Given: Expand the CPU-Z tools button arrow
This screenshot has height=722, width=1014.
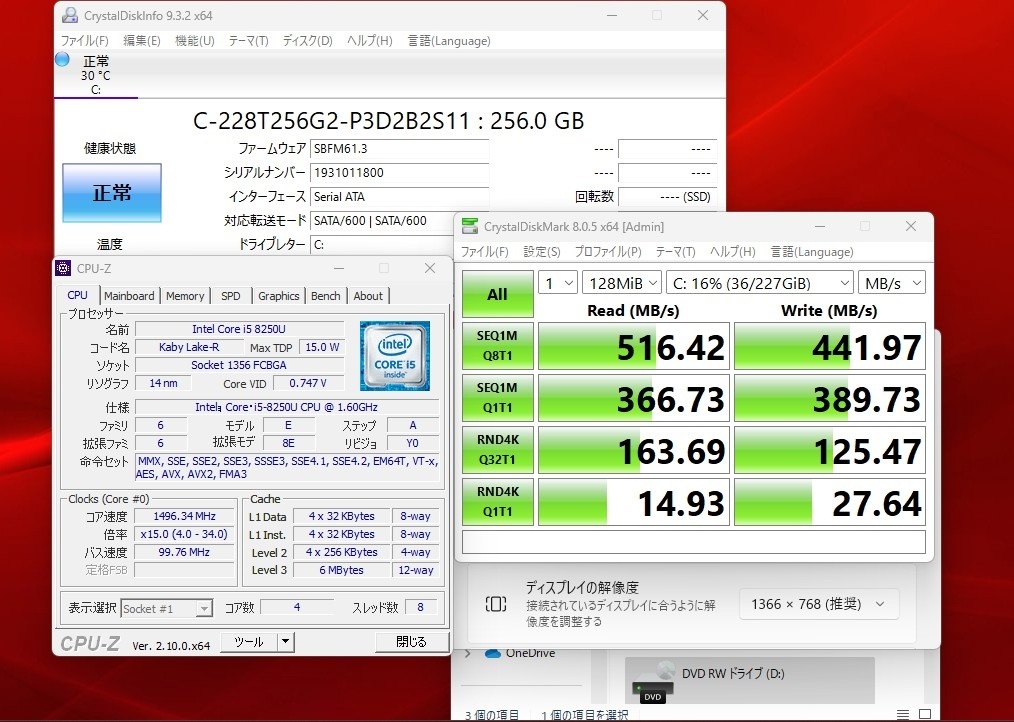Looking at the screenshot, I should [286, 642].
